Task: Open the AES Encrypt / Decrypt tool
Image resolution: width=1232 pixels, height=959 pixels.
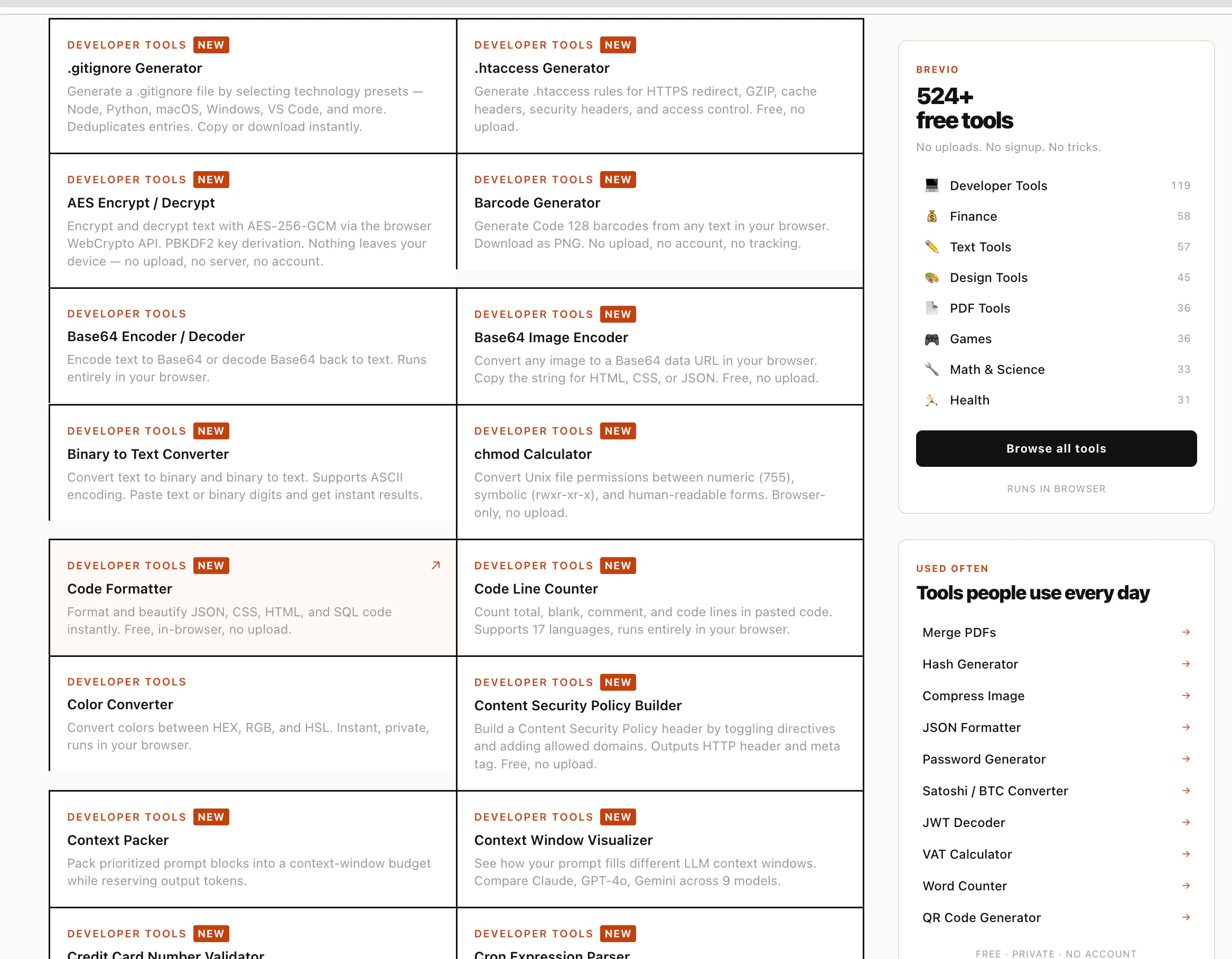Action: pyautogui.click(x=253, y=220)
